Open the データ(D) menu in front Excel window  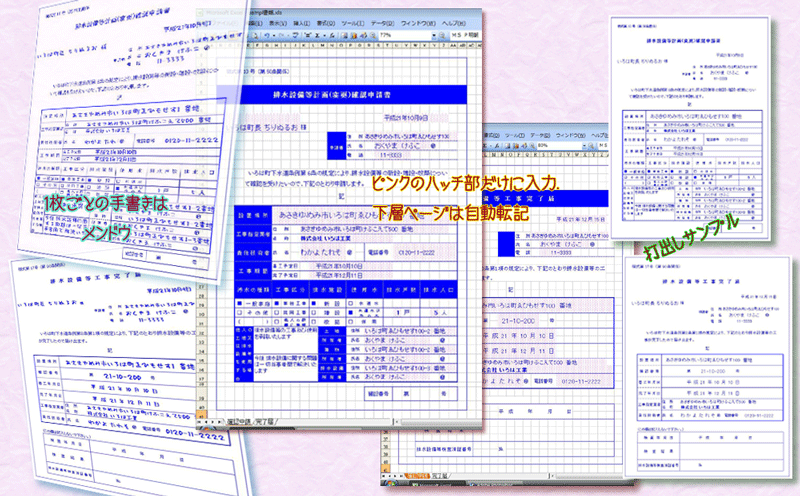click(x=382, y=23)
